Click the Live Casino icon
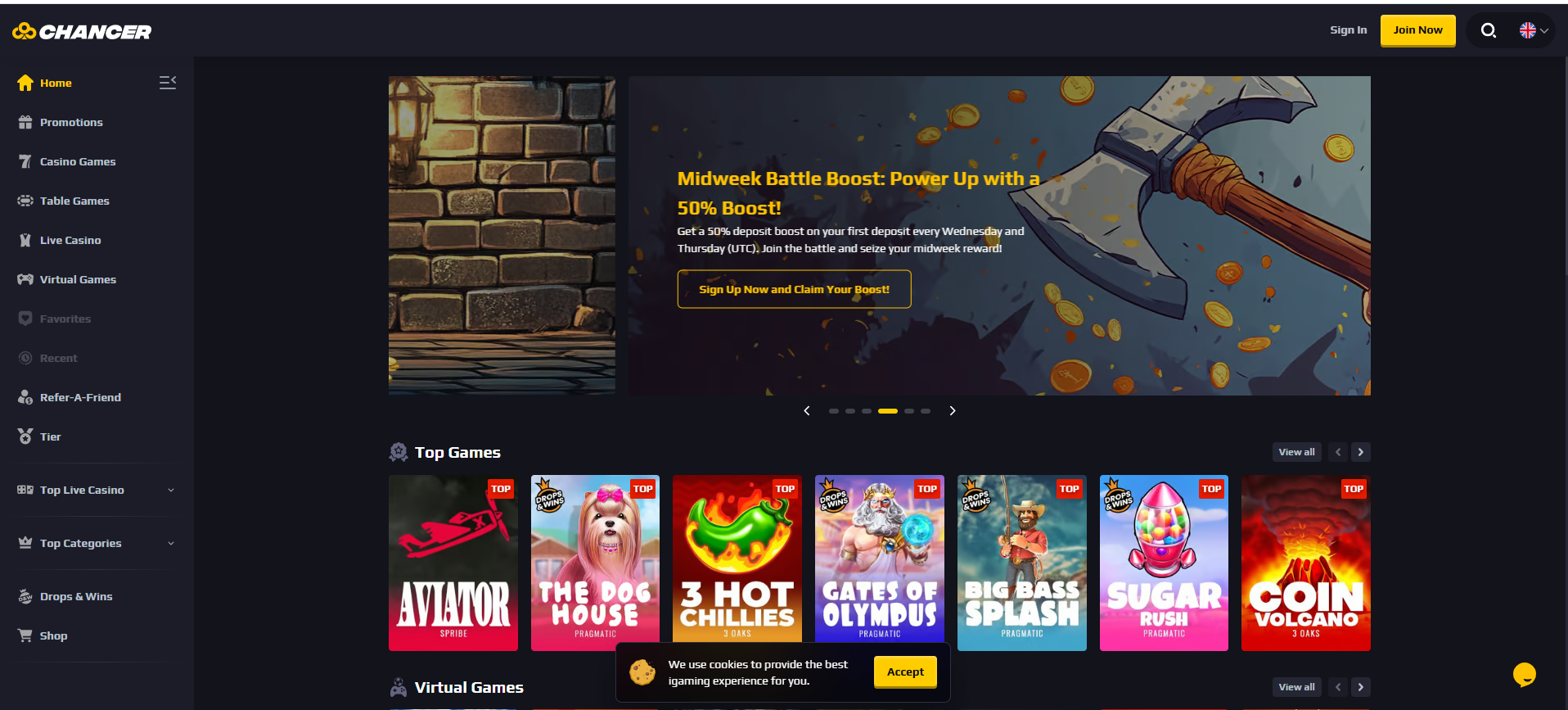Screen dimensions: 1568x710 (25, 240)
